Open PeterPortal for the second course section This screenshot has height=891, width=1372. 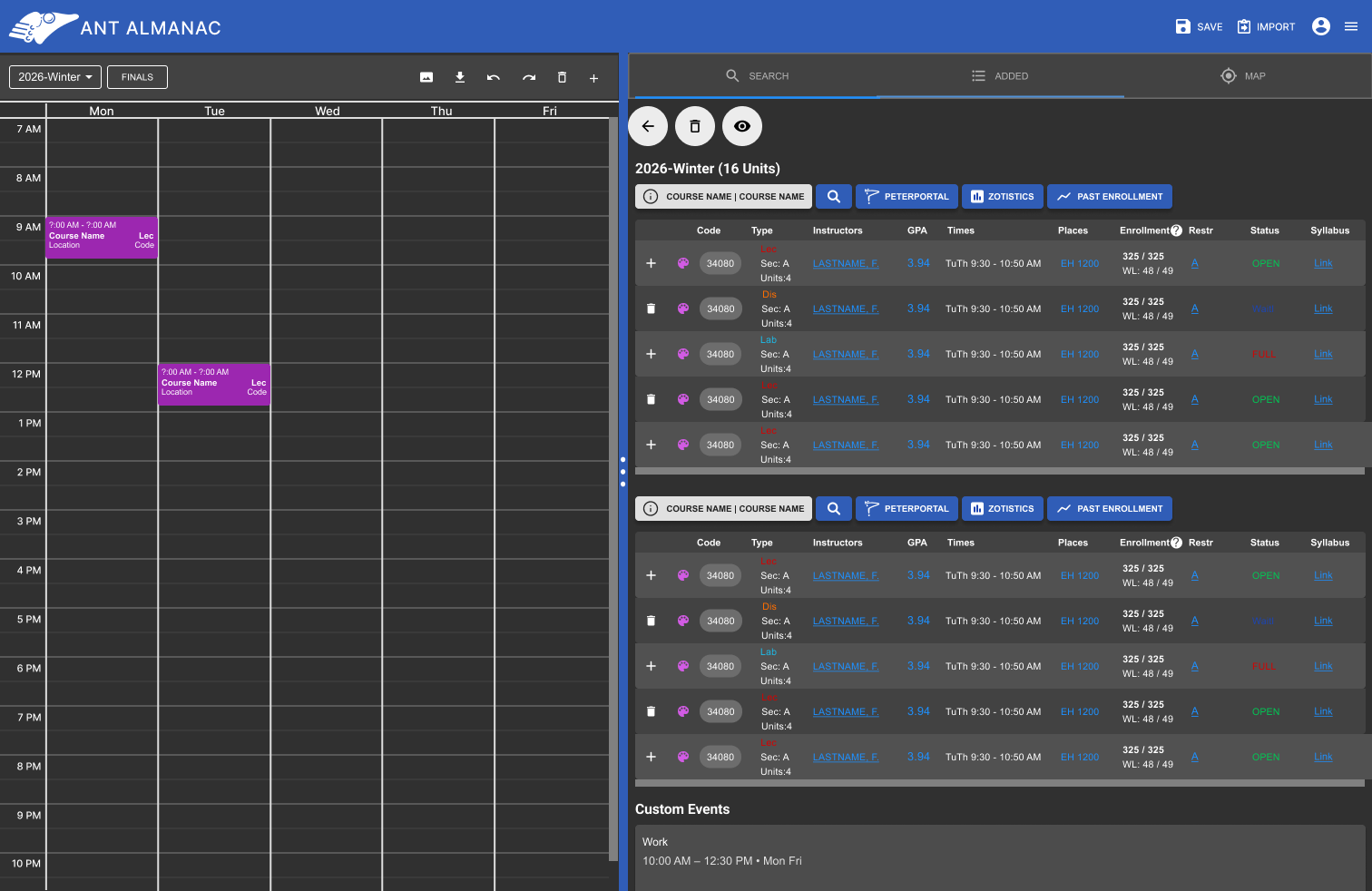coord(906,509)
